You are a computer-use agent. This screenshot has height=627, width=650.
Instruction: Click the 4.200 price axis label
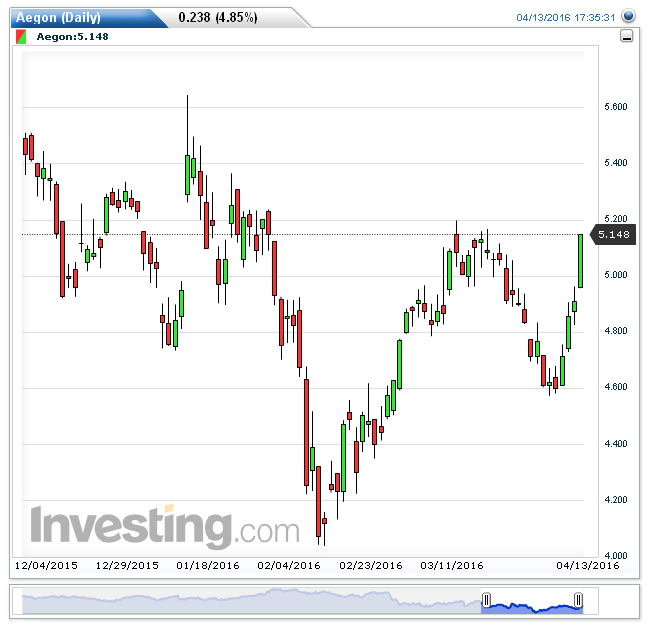(616, 500)
